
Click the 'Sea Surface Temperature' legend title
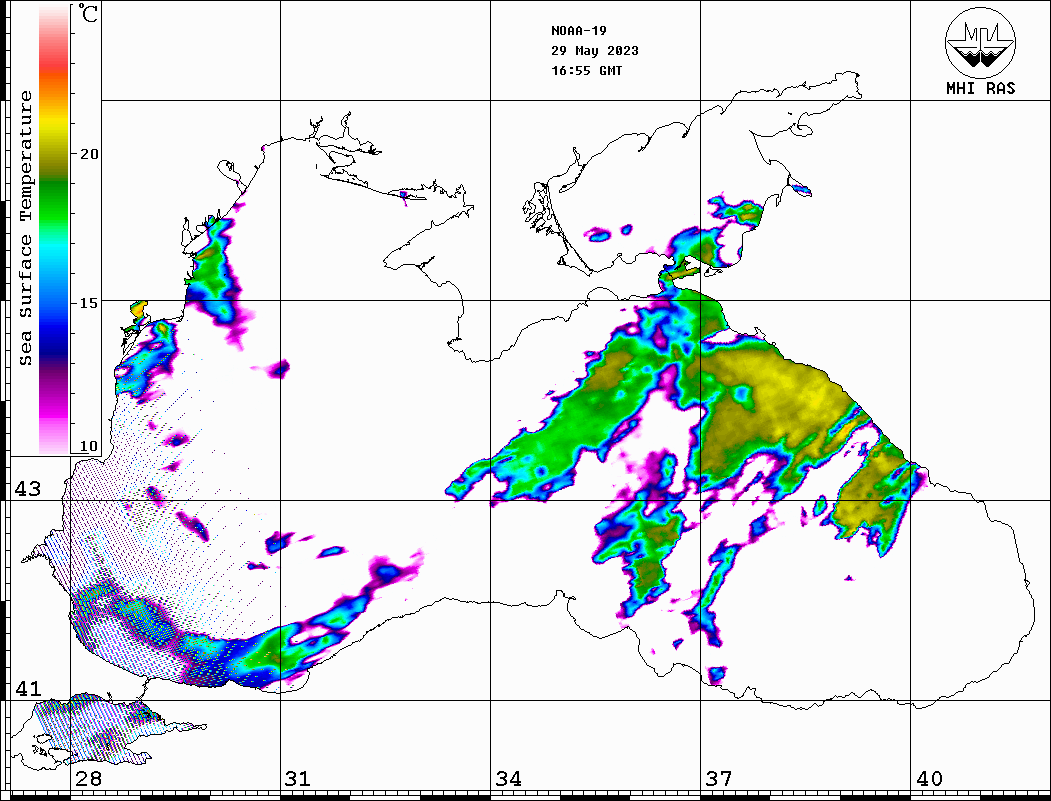[x=25, y=228]
